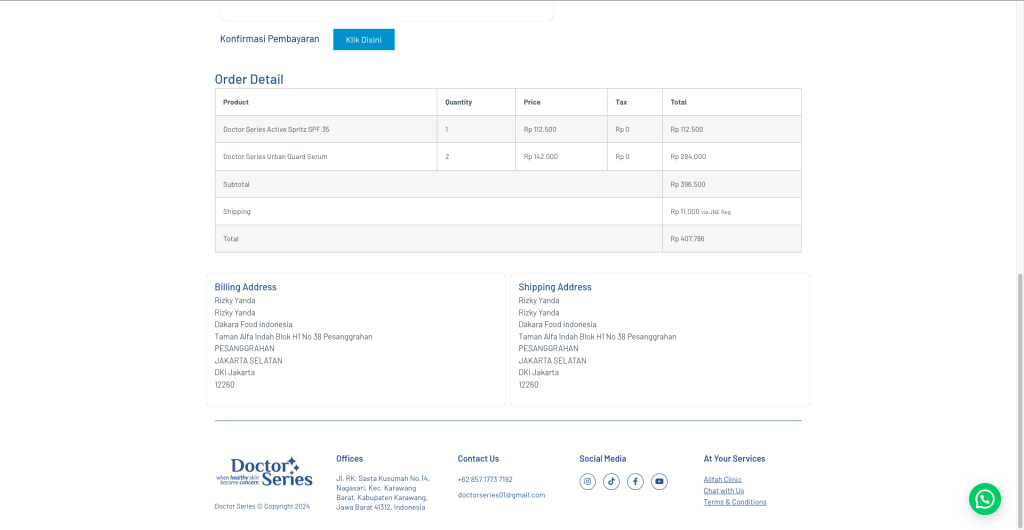The height and width of the screenshot is (530, 1024).
Task: Click the Rp 112.500 price cell
Action: pos(561,129)
